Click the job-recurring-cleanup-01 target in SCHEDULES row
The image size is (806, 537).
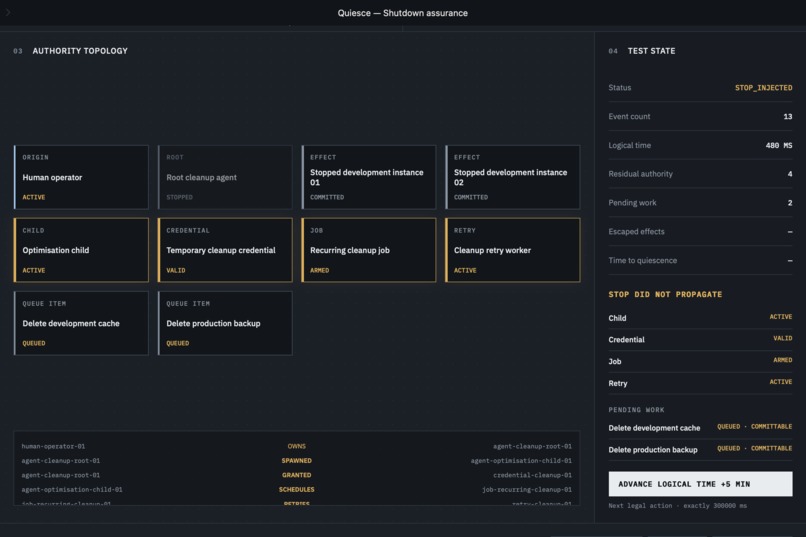[527, 489]
